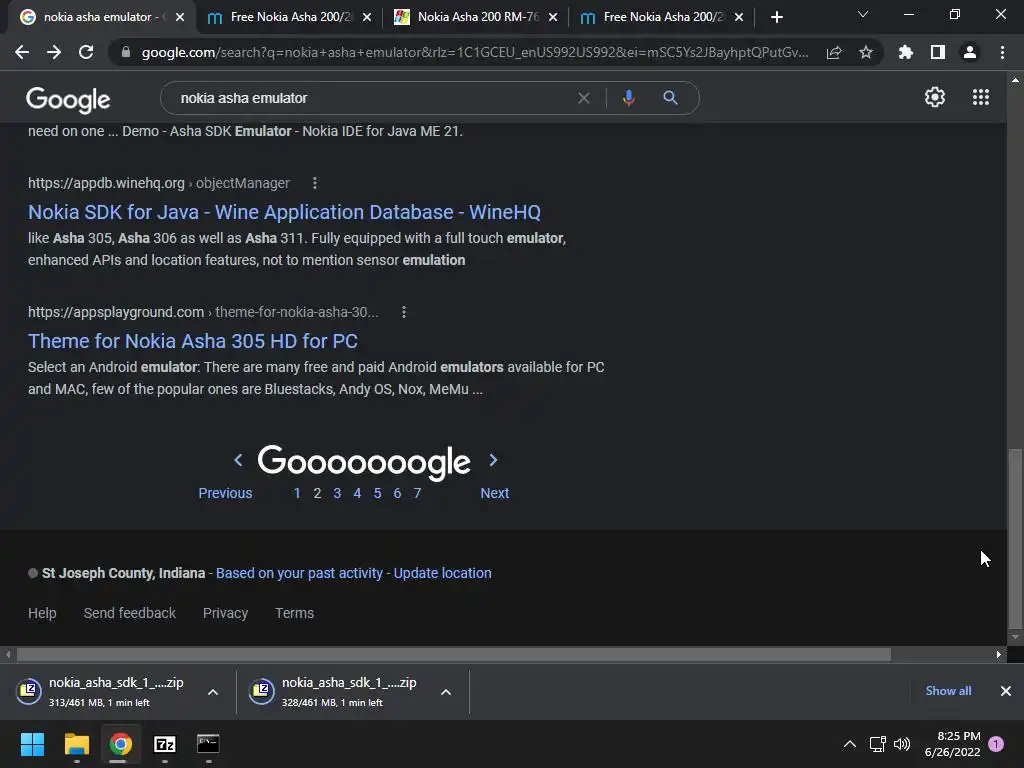Open 'Theme for Nokia Asha 305 HD for PC' result
Screen dimensions: 1024x768
193,341
